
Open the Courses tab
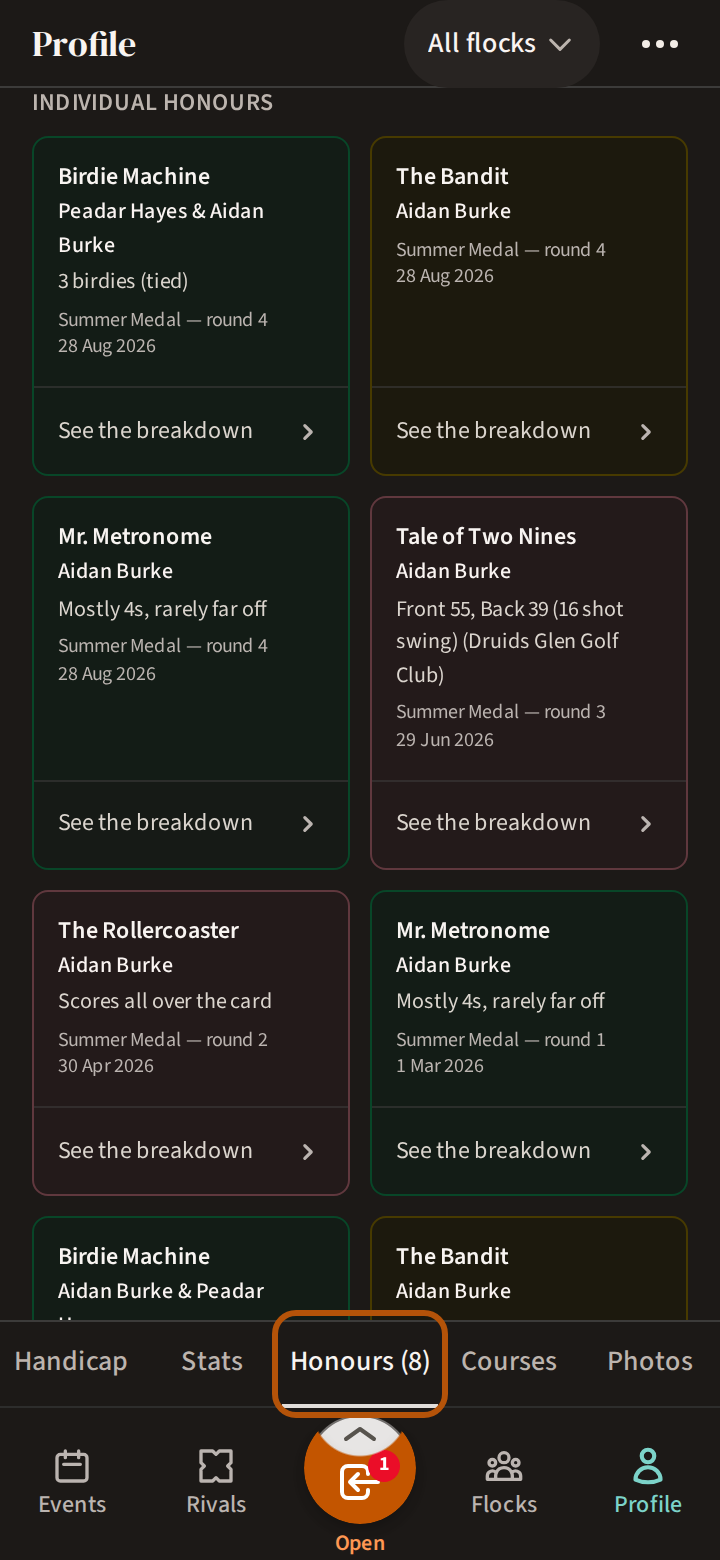tap(509, 1361)
